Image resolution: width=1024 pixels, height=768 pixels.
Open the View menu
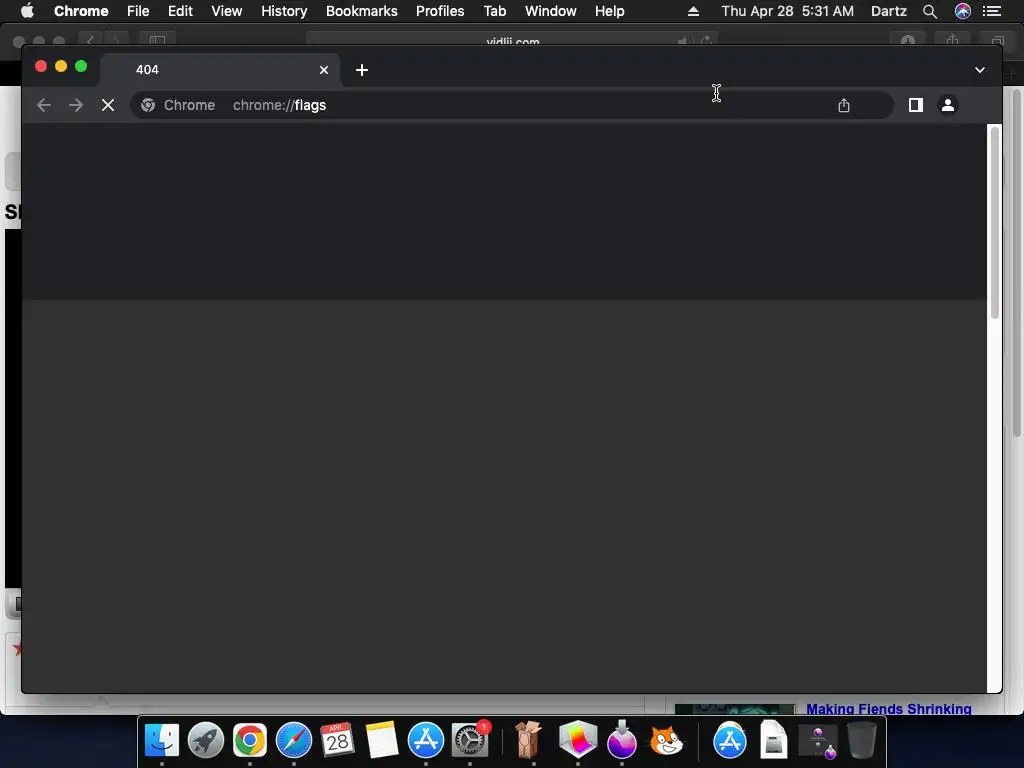click(x=227, y=11)
